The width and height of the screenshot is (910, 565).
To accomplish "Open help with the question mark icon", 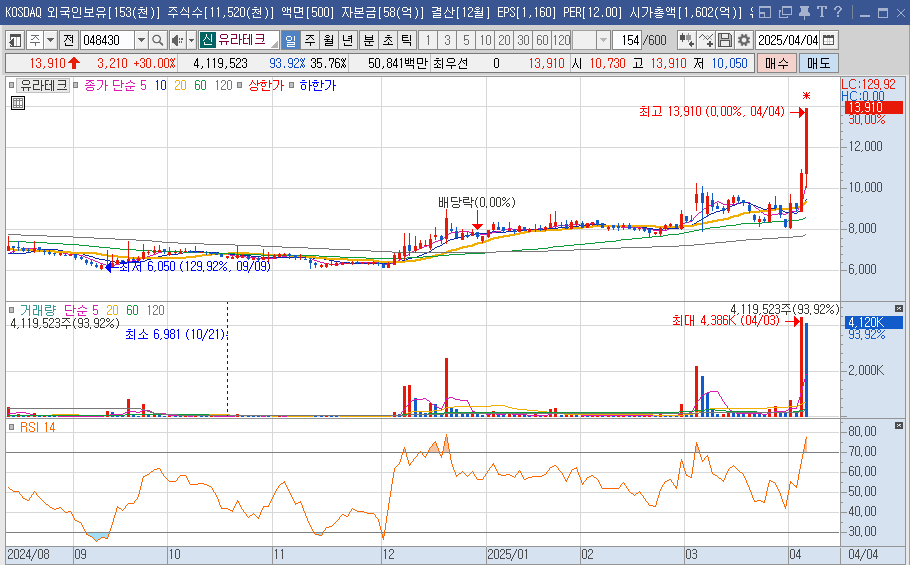I will [x=837, y=12].
